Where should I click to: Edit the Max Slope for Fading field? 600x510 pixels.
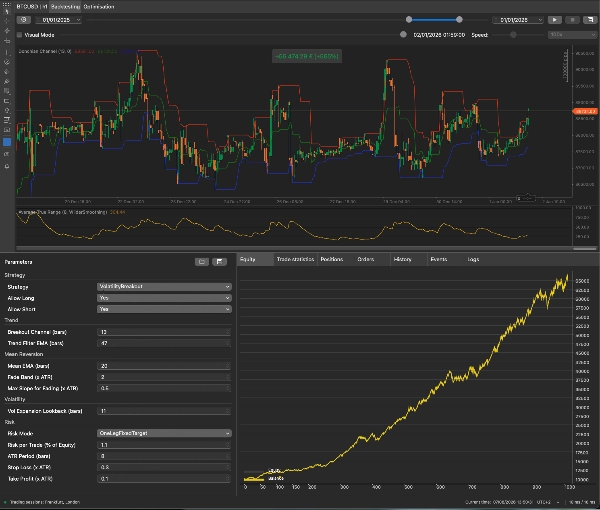(164, 388)
